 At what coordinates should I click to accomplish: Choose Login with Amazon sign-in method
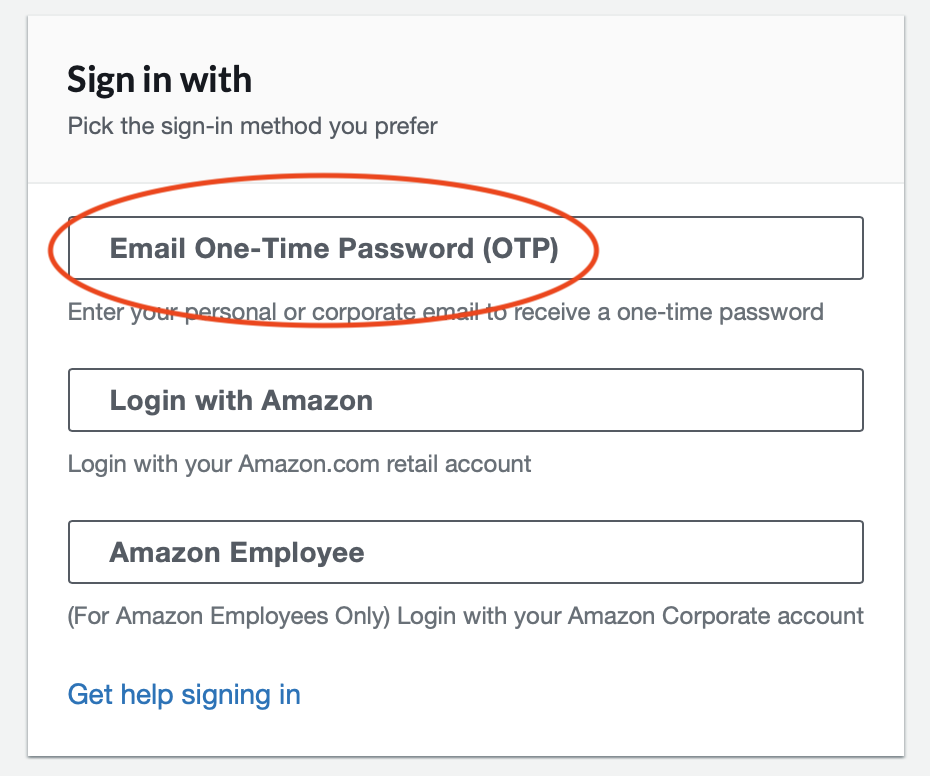coord(465,400)
